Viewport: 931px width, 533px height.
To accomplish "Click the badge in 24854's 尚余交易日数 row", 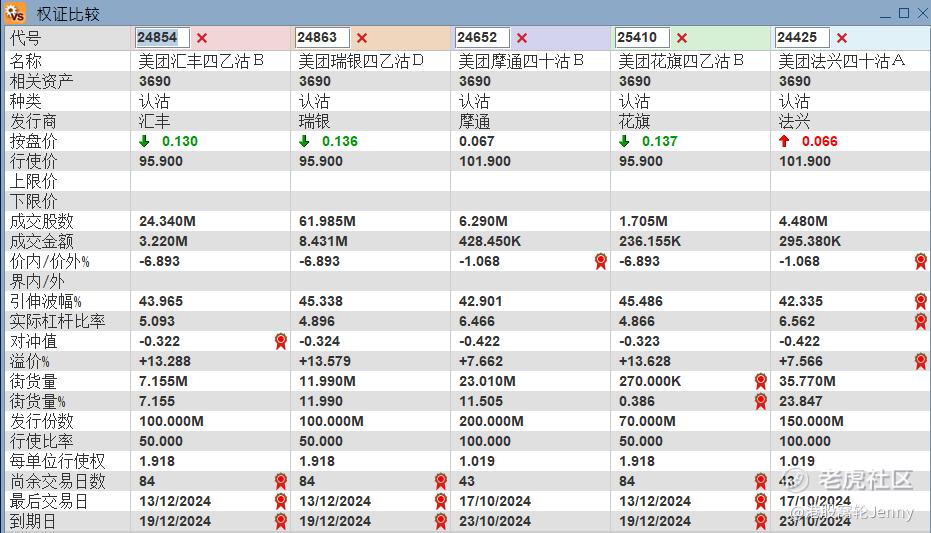I will (281, 481).
